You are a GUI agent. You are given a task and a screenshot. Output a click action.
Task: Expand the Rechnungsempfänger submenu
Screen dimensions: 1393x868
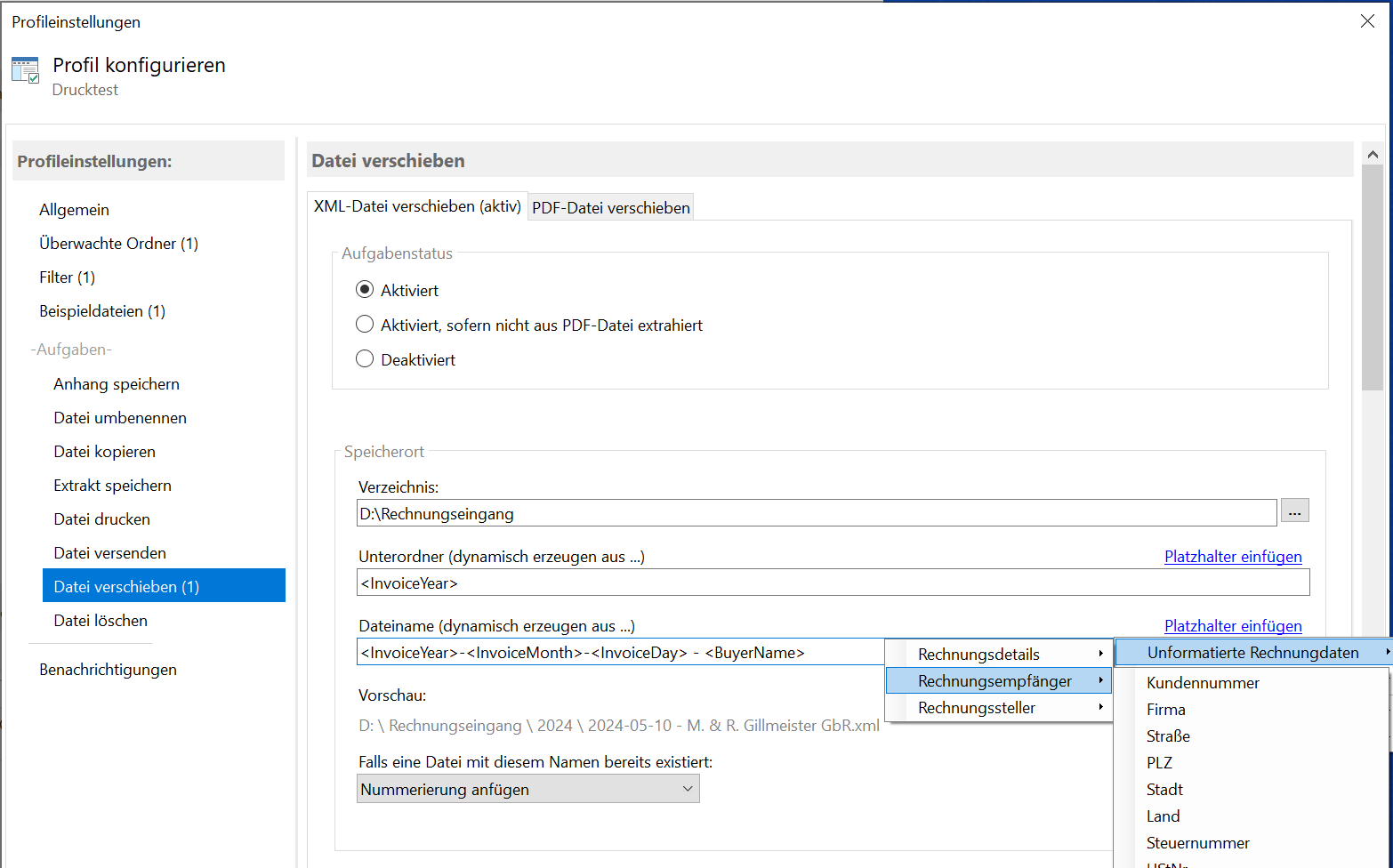[999, 681]
